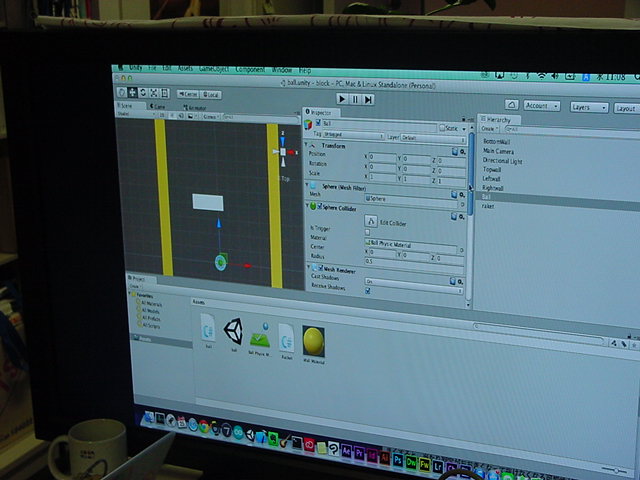
Task: Select the Ball C# script asset
Action: click(208, 327)
